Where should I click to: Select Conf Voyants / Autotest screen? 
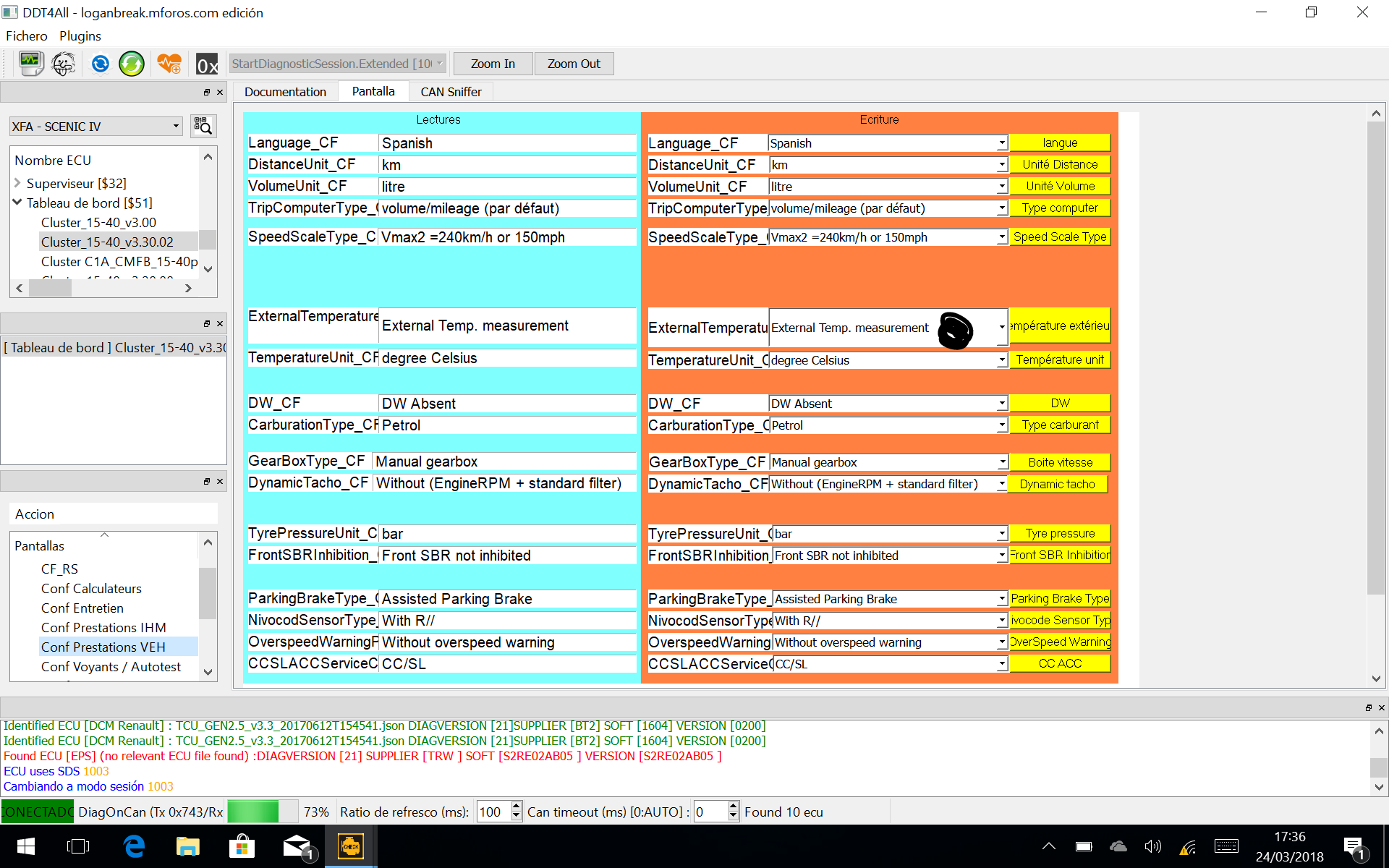tap(111, 666)
